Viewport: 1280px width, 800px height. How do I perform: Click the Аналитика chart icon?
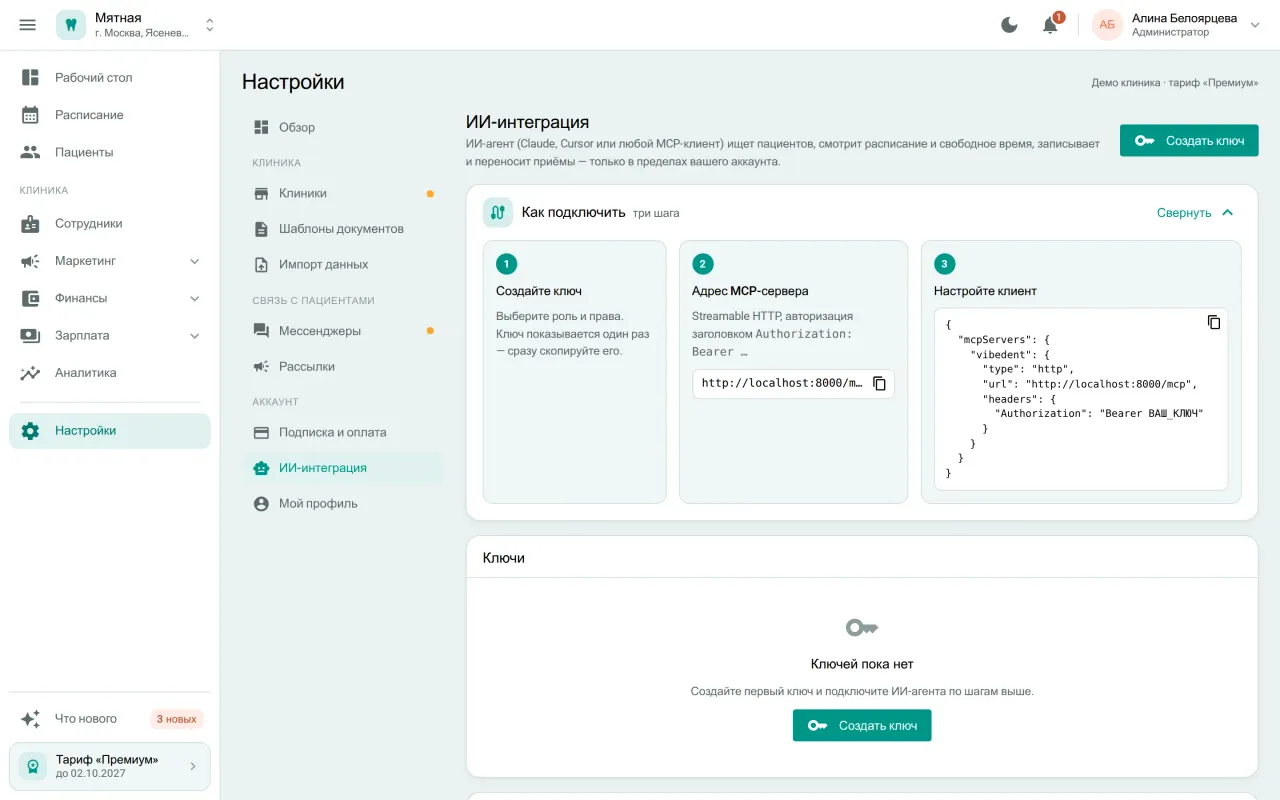[x=31, y=373]
